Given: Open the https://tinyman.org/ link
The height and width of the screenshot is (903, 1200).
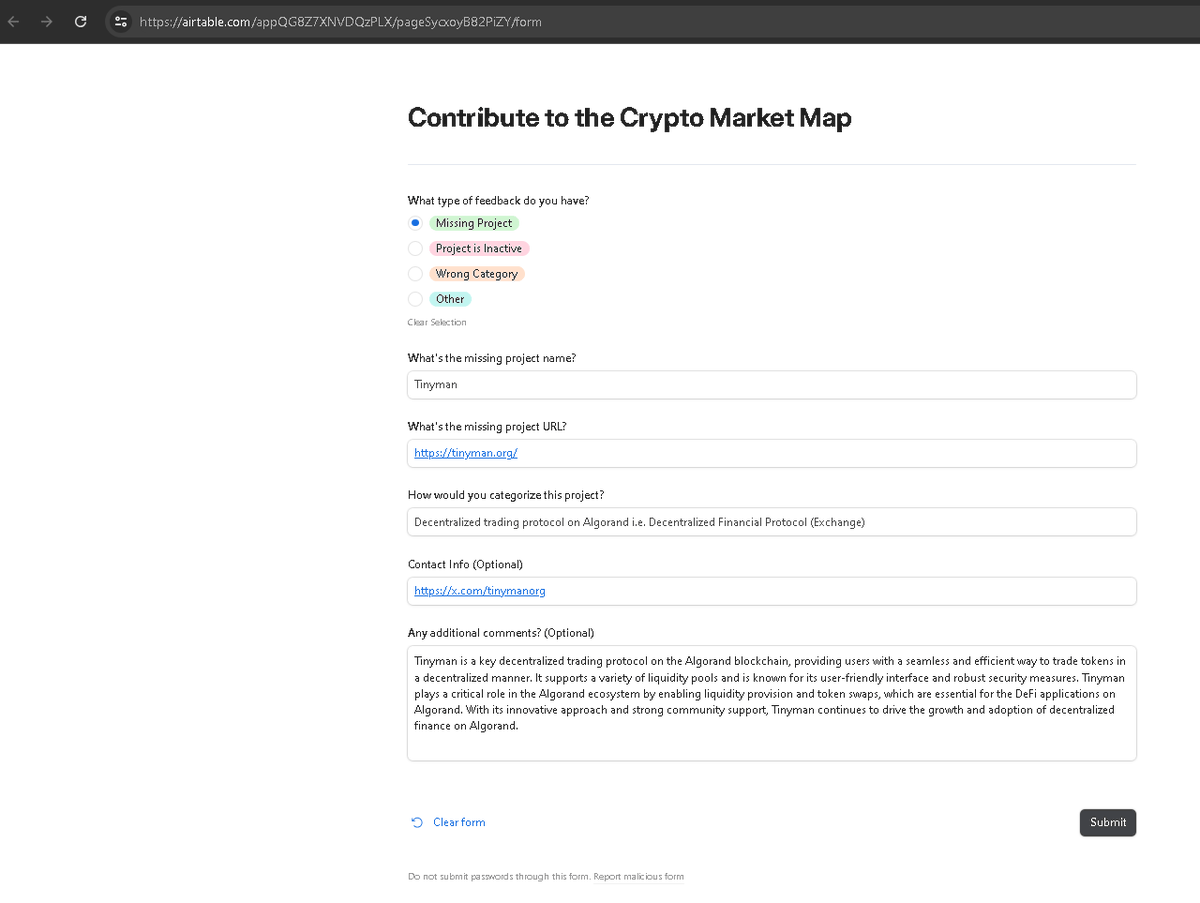Looking at the screenshot, I should coord(466,453).
